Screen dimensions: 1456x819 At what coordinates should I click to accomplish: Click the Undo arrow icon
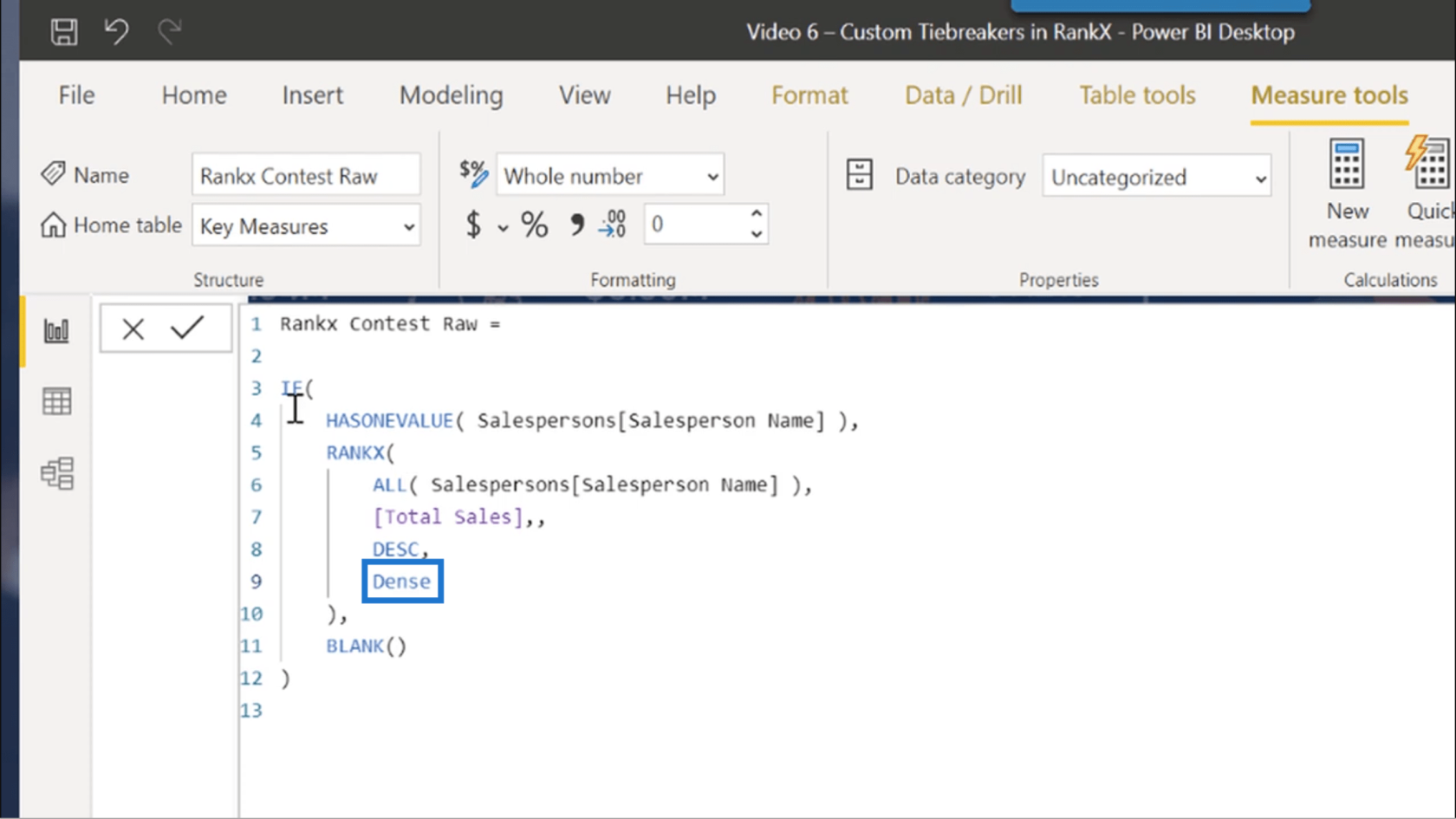click(x=116, y=32)
